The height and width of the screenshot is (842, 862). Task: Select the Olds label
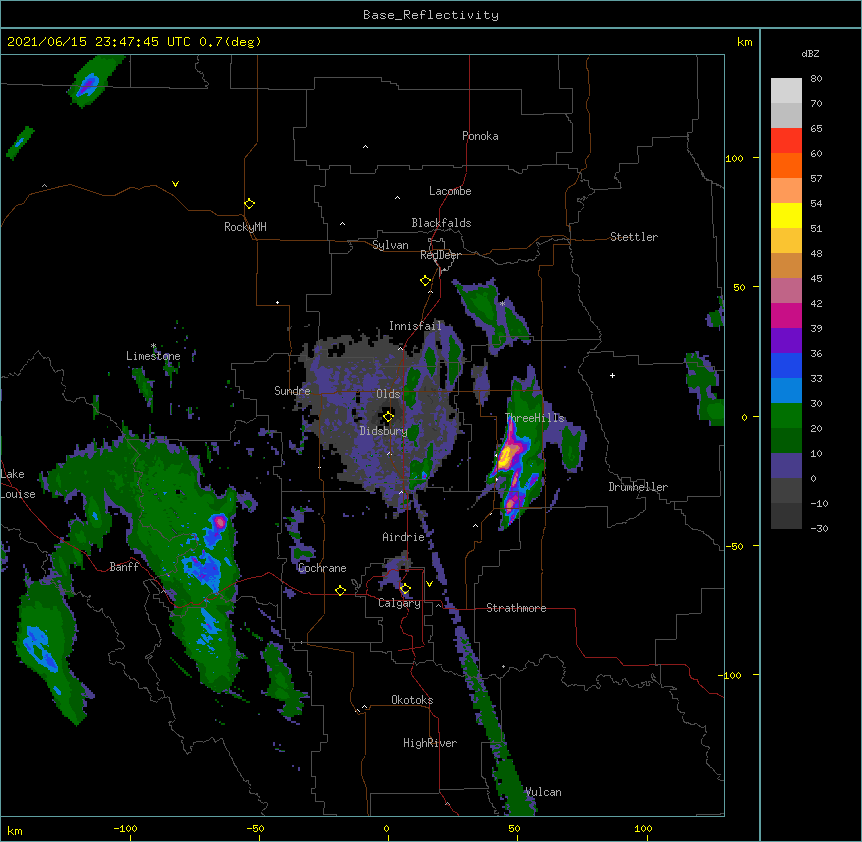click(388, 394)
